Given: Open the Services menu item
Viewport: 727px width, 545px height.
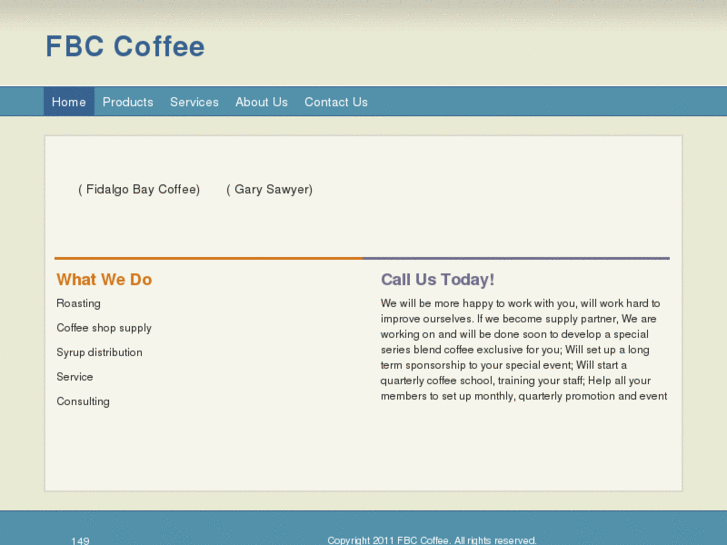Looking at the screenshot, I should tap(194, 102).
